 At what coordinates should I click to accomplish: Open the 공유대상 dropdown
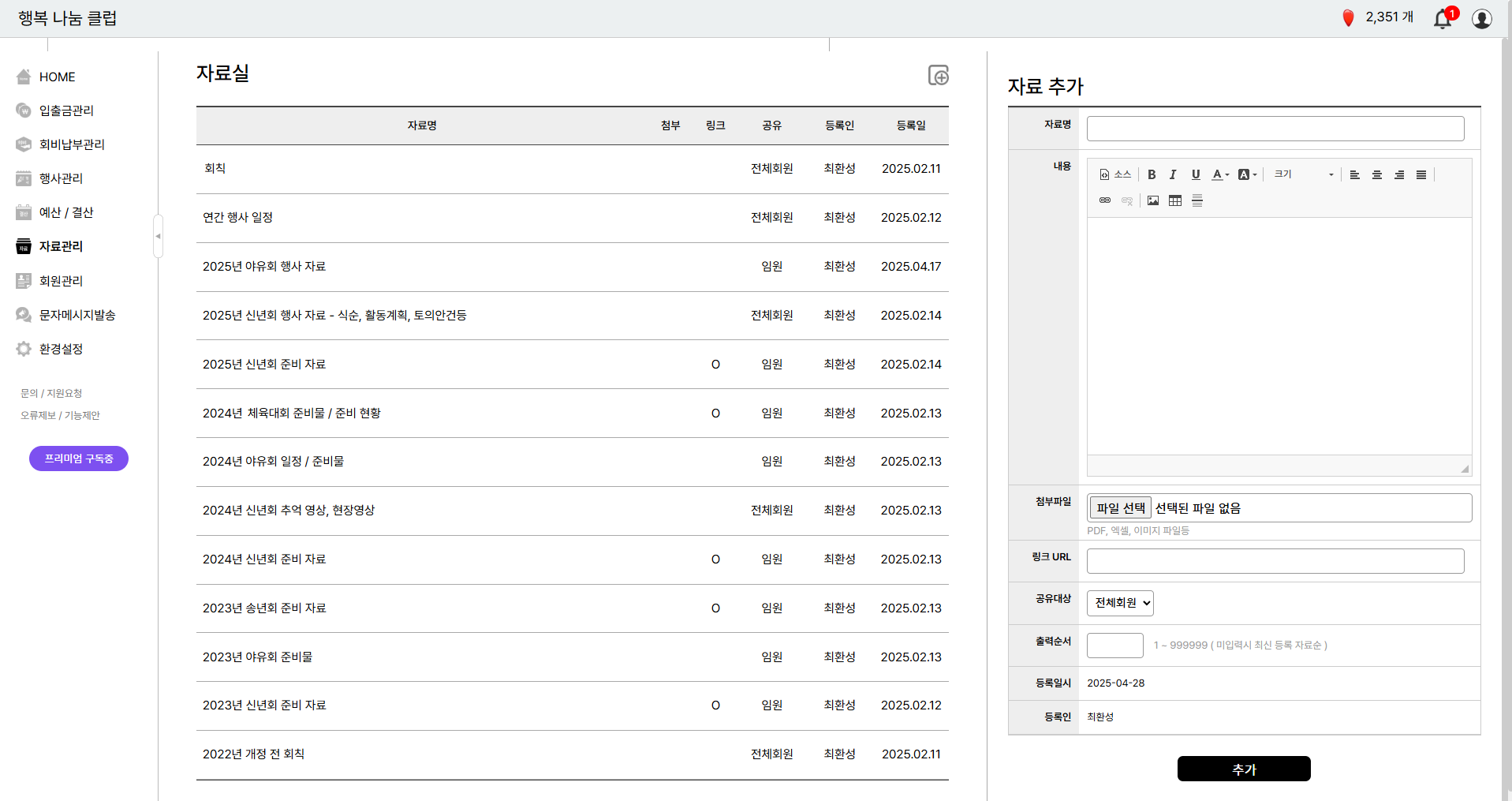1120,603
